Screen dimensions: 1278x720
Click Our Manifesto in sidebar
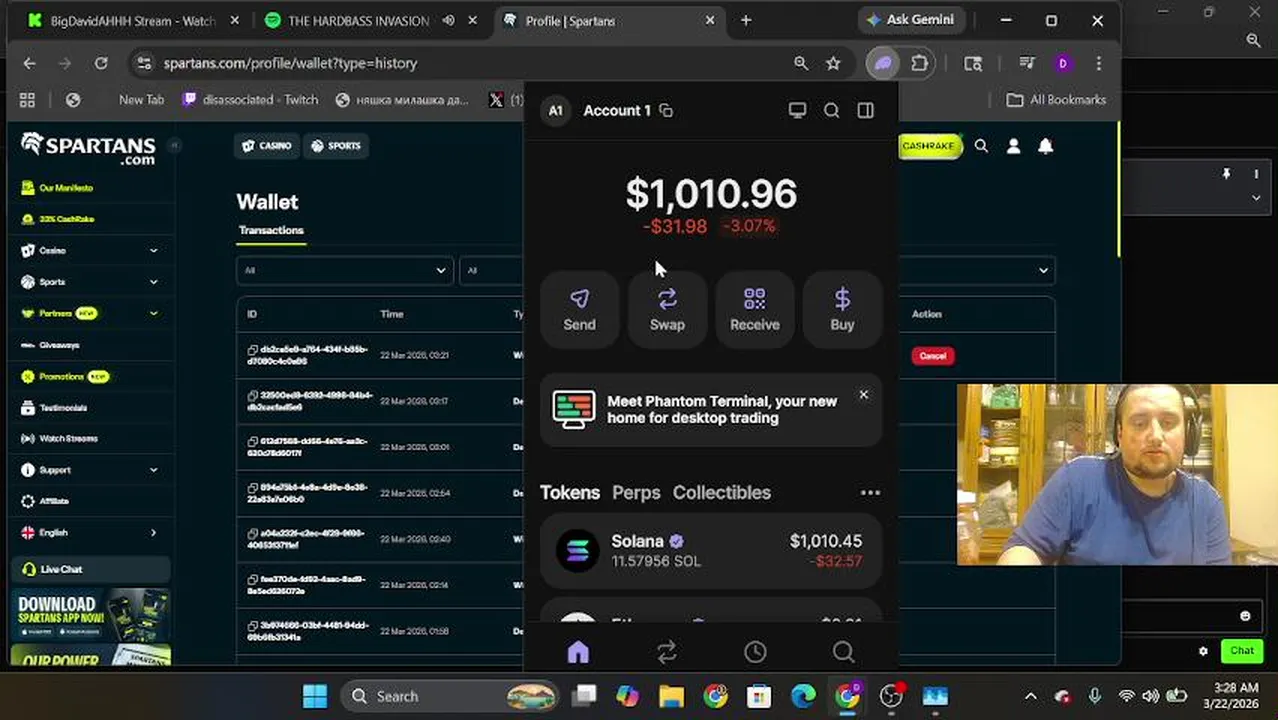coord(66,188)
